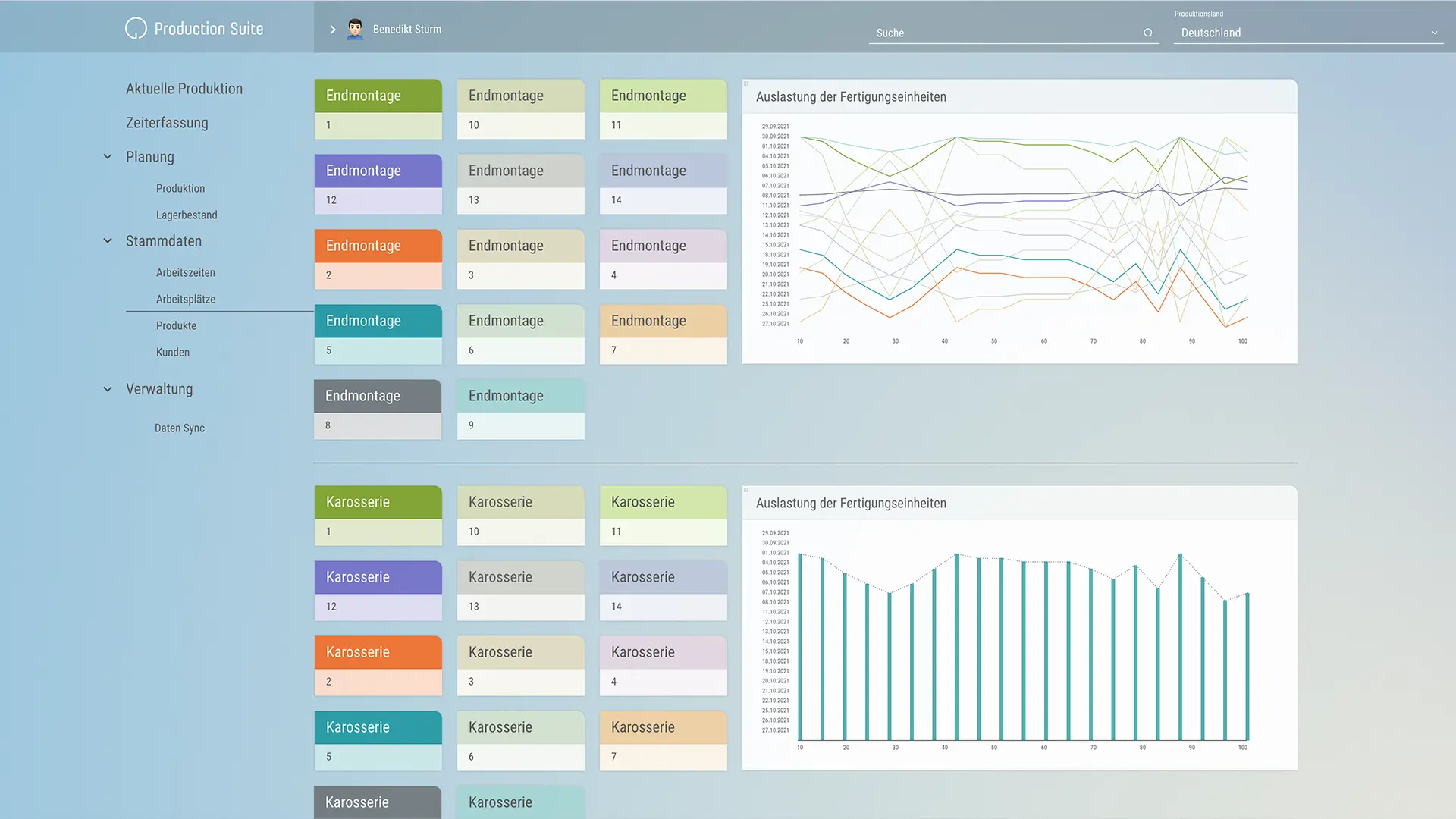Open the Daten Sync entry
Viewport: 1456px width, 819px height.
point(180,428)
